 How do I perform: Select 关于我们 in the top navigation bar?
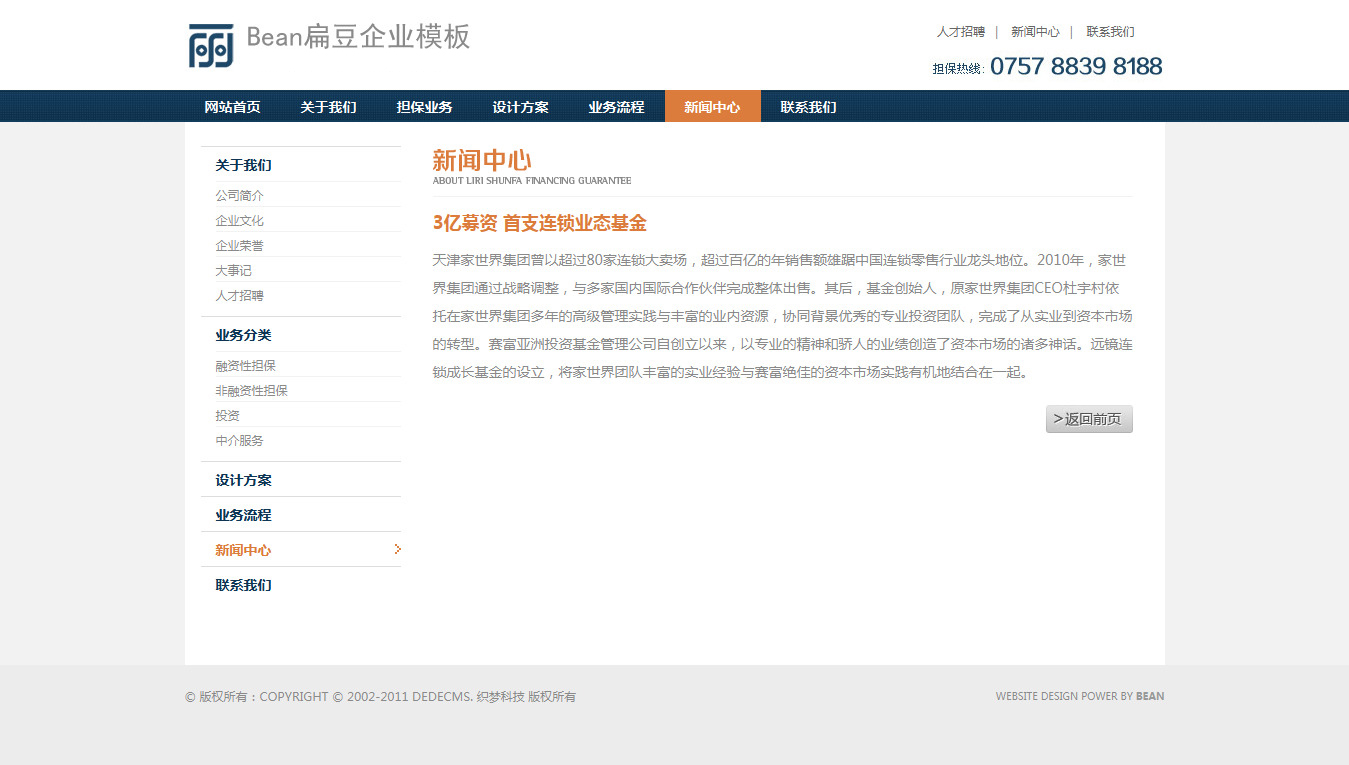[x=328, y=107]
